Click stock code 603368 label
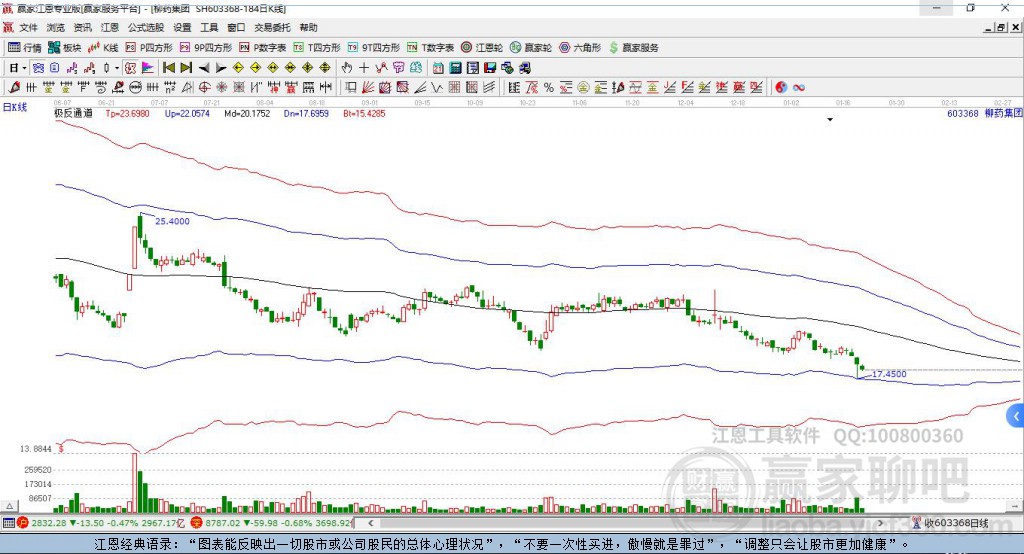Viewport: 1024px width, 554px height. [x=963, y=113]
